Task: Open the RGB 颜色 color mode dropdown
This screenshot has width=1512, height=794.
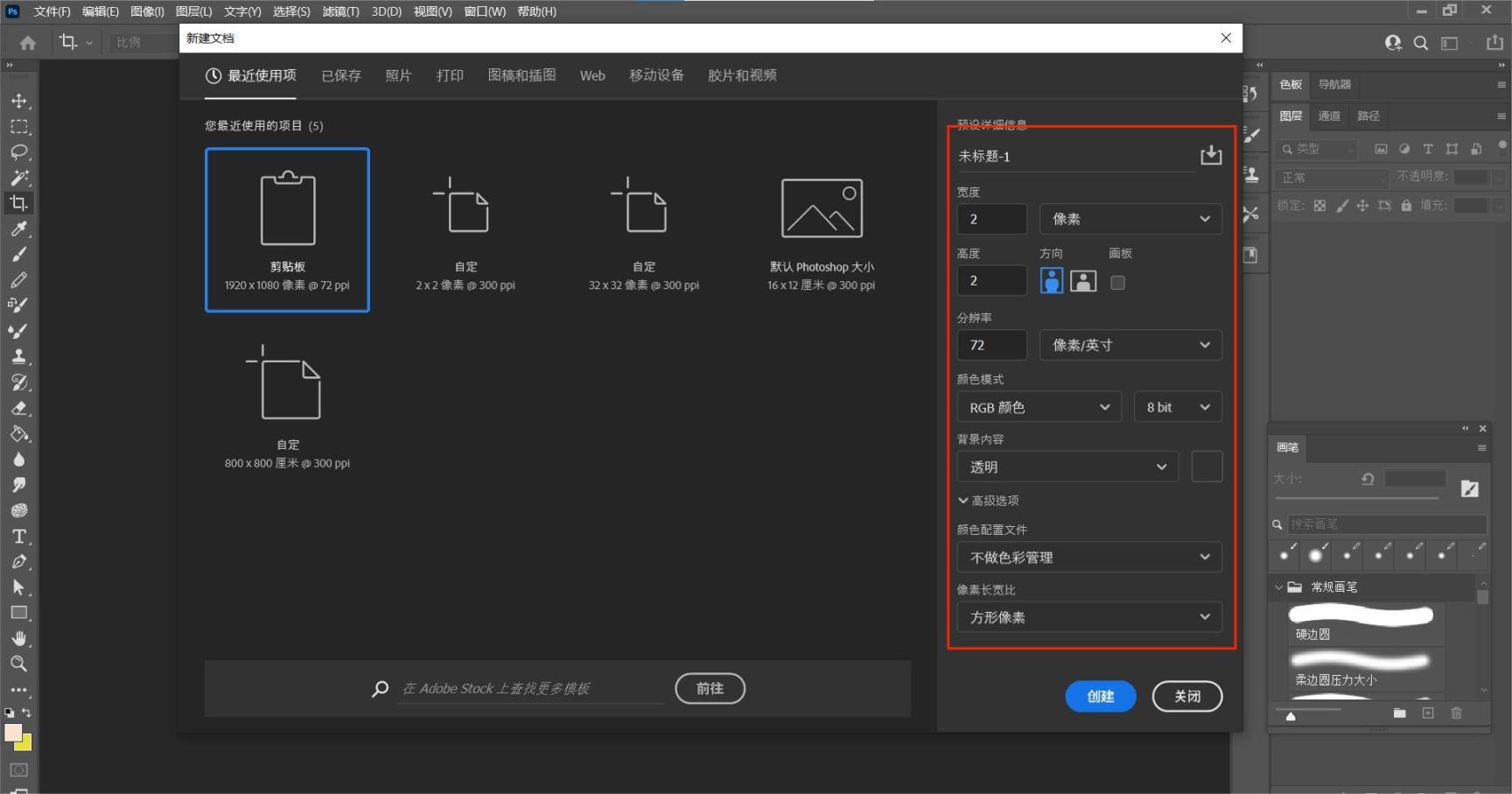Action: point(1039,407)
